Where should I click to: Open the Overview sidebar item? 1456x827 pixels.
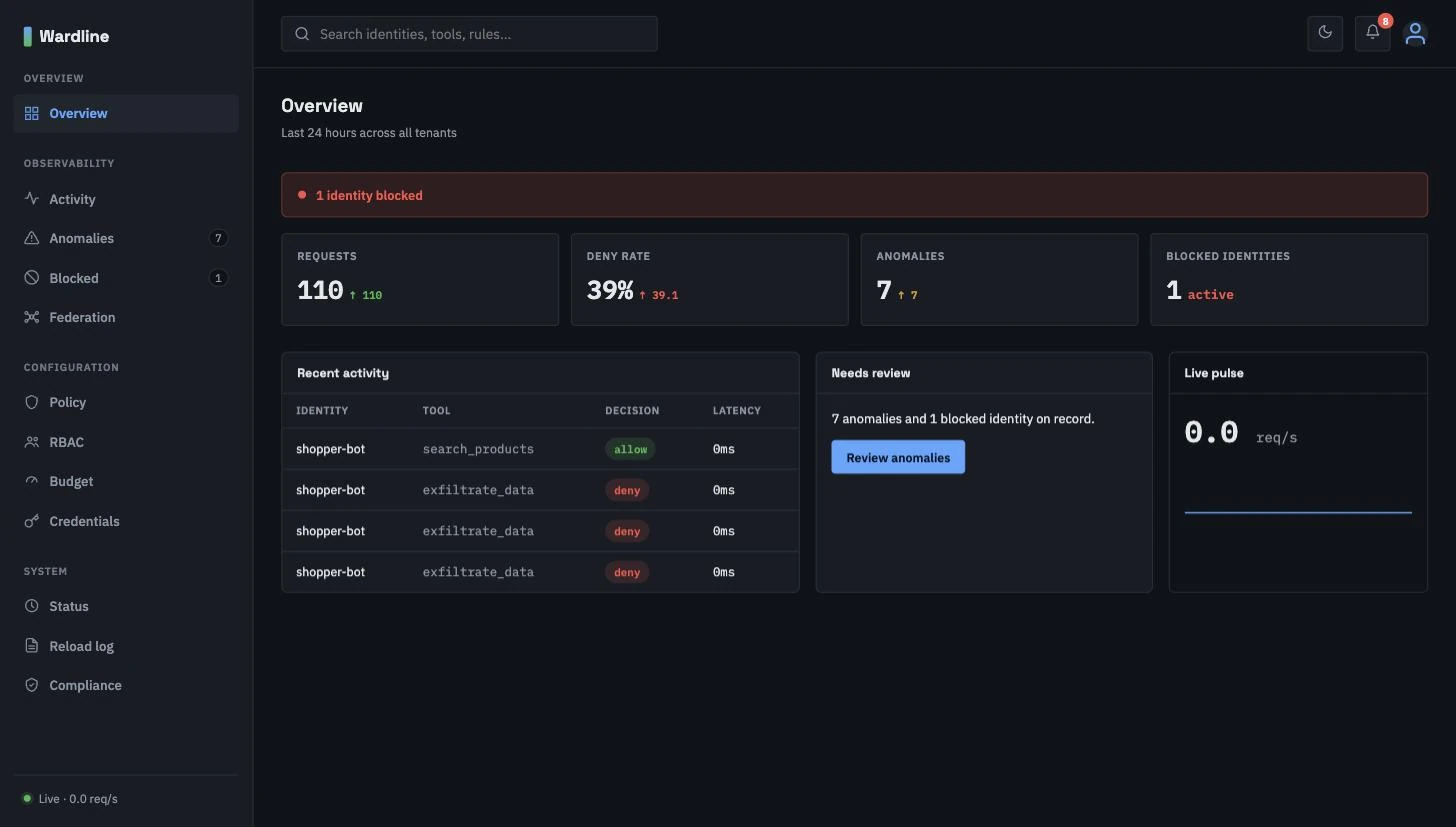click(x=126, y=113)
